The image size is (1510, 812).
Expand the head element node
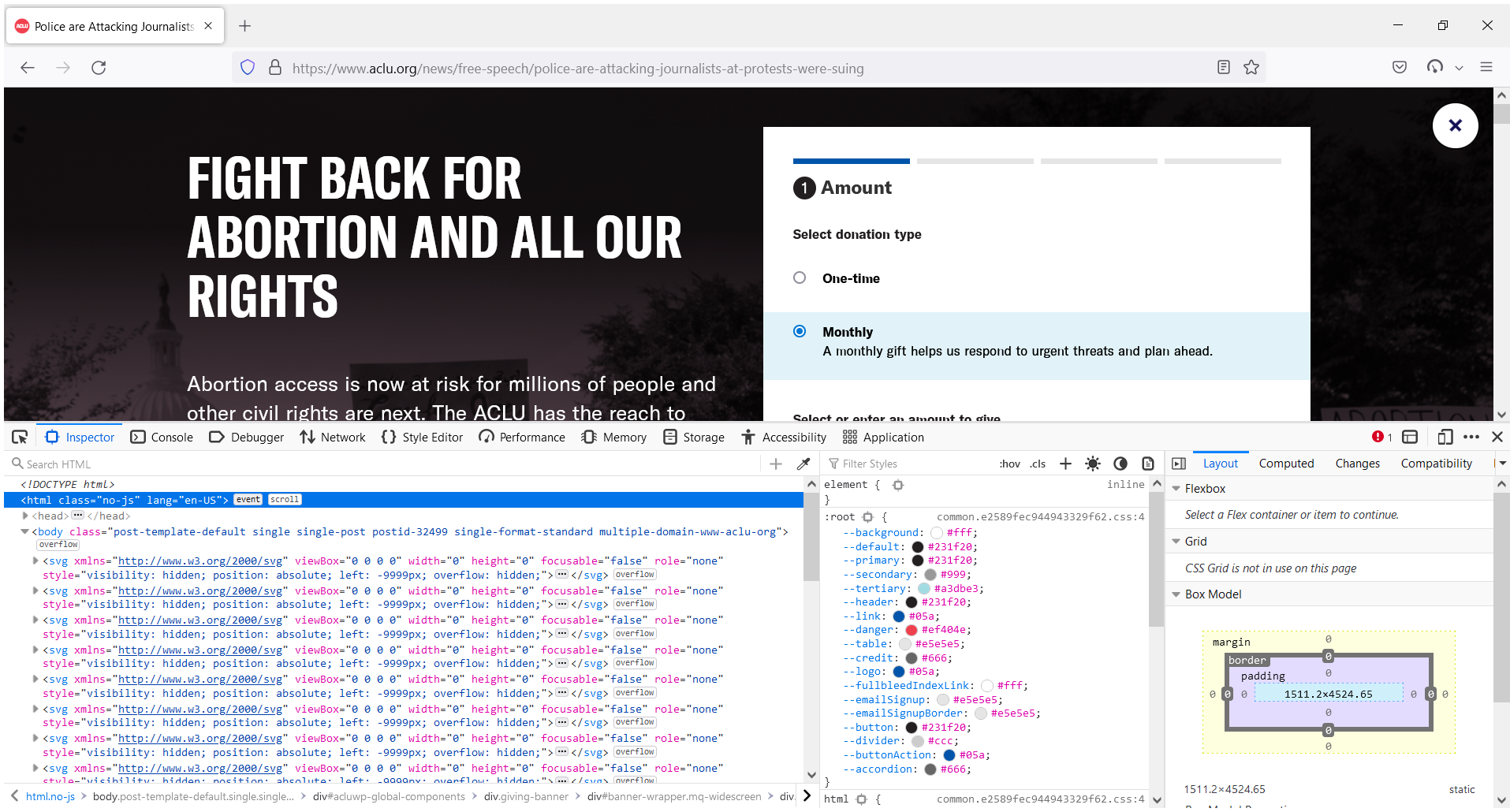tap(25, 516)
